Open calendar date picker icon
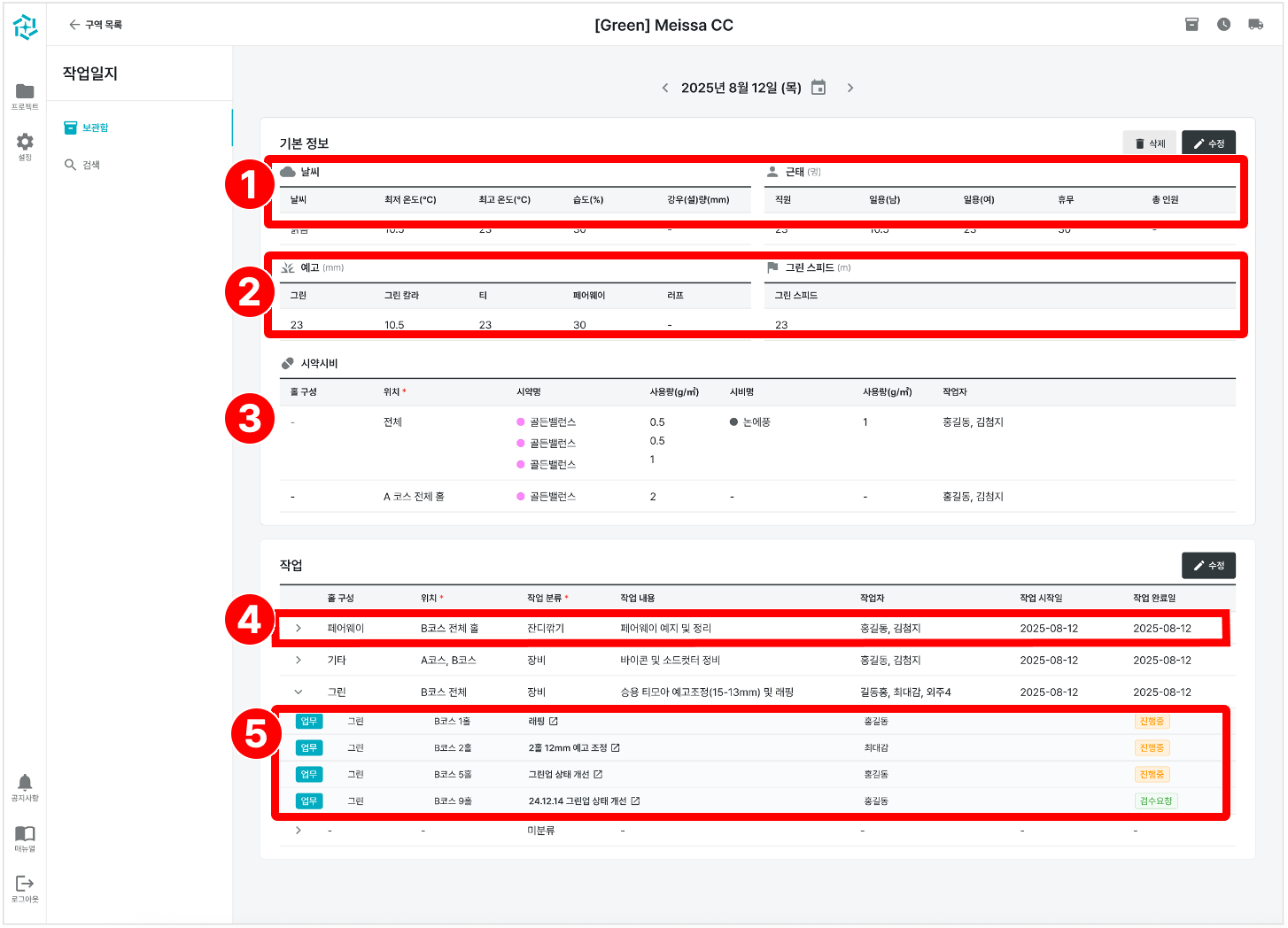This screenshot has height=928, width=1288. tap(819, 88)
